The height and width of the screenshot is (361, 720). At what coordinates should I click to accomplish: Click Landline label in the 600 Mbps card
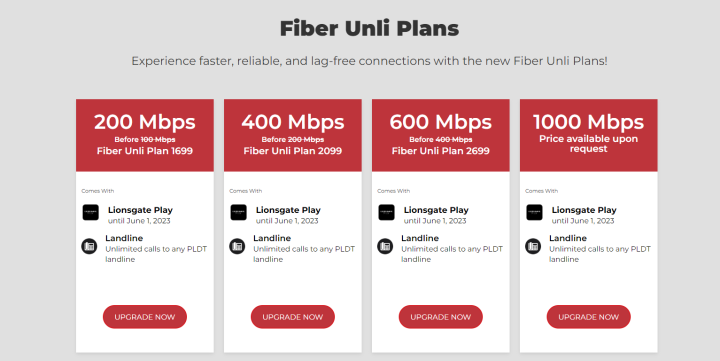420,238
